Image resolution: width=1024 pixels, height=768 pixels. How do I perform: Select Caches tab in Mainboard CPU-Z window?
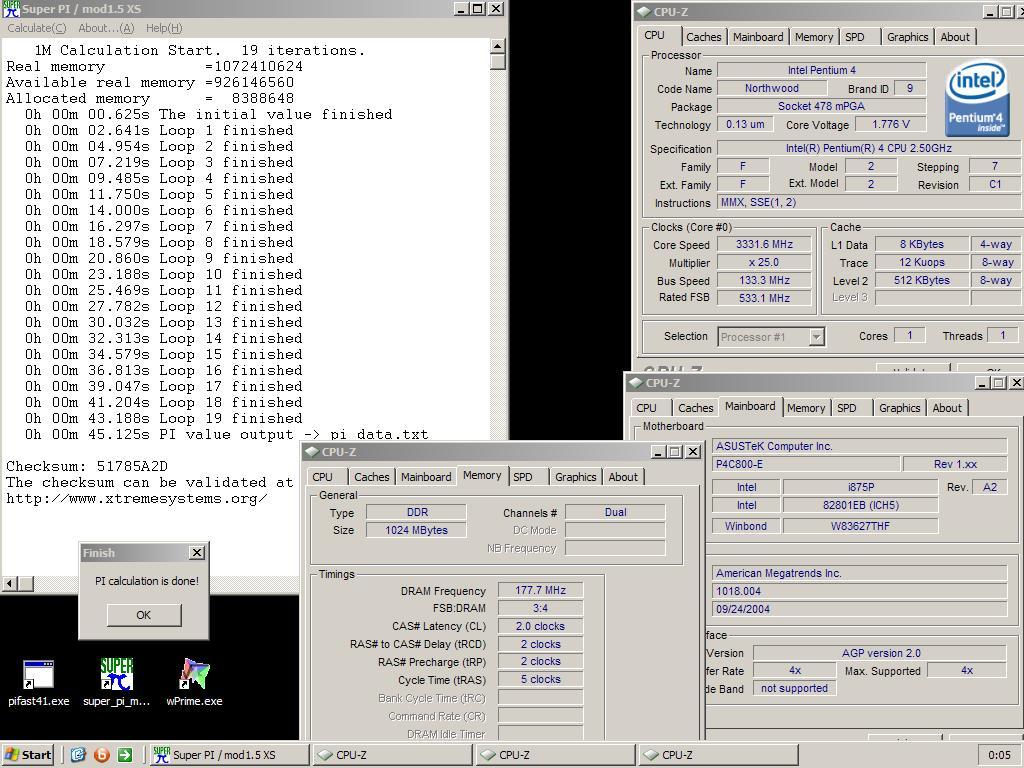coord(696,408)
